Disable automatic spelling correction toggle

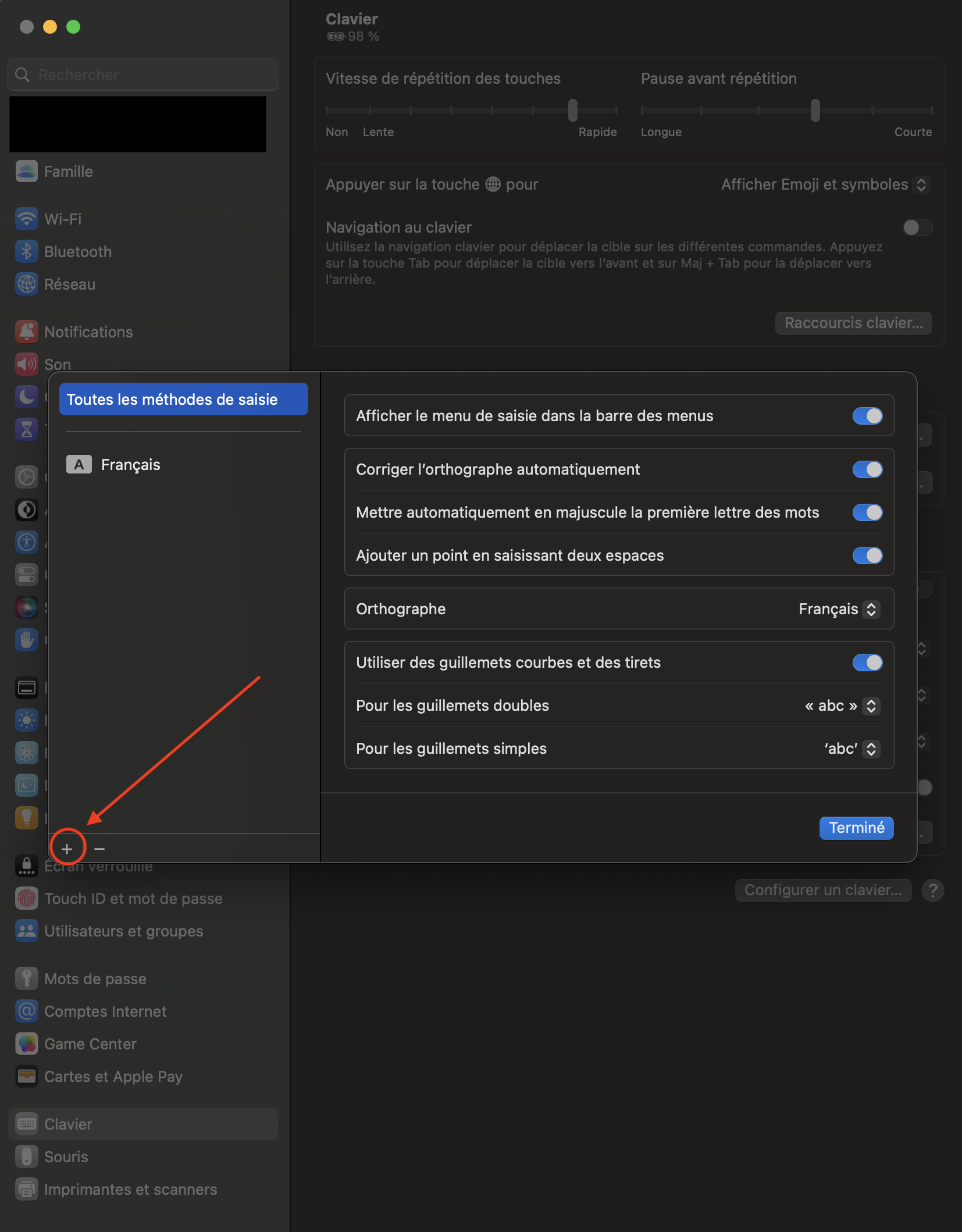click(867, 469)
